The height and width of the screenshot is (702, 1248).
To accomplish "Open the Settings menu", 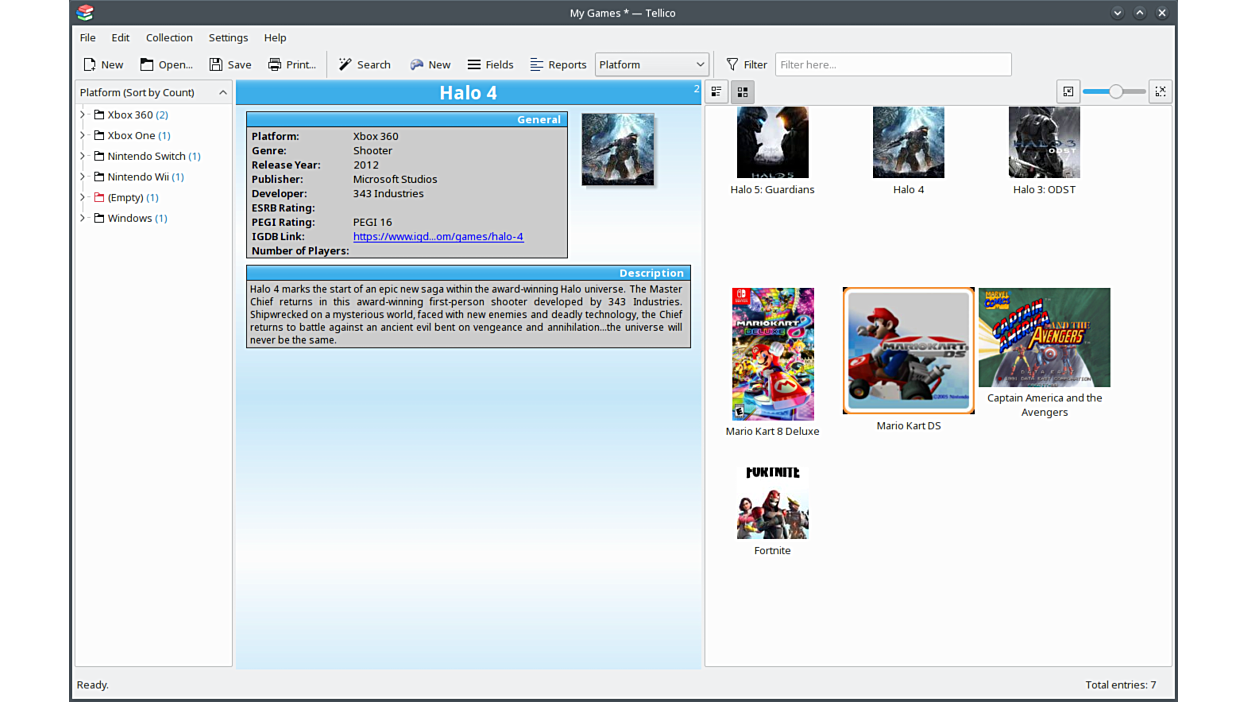I will point(228,38).
